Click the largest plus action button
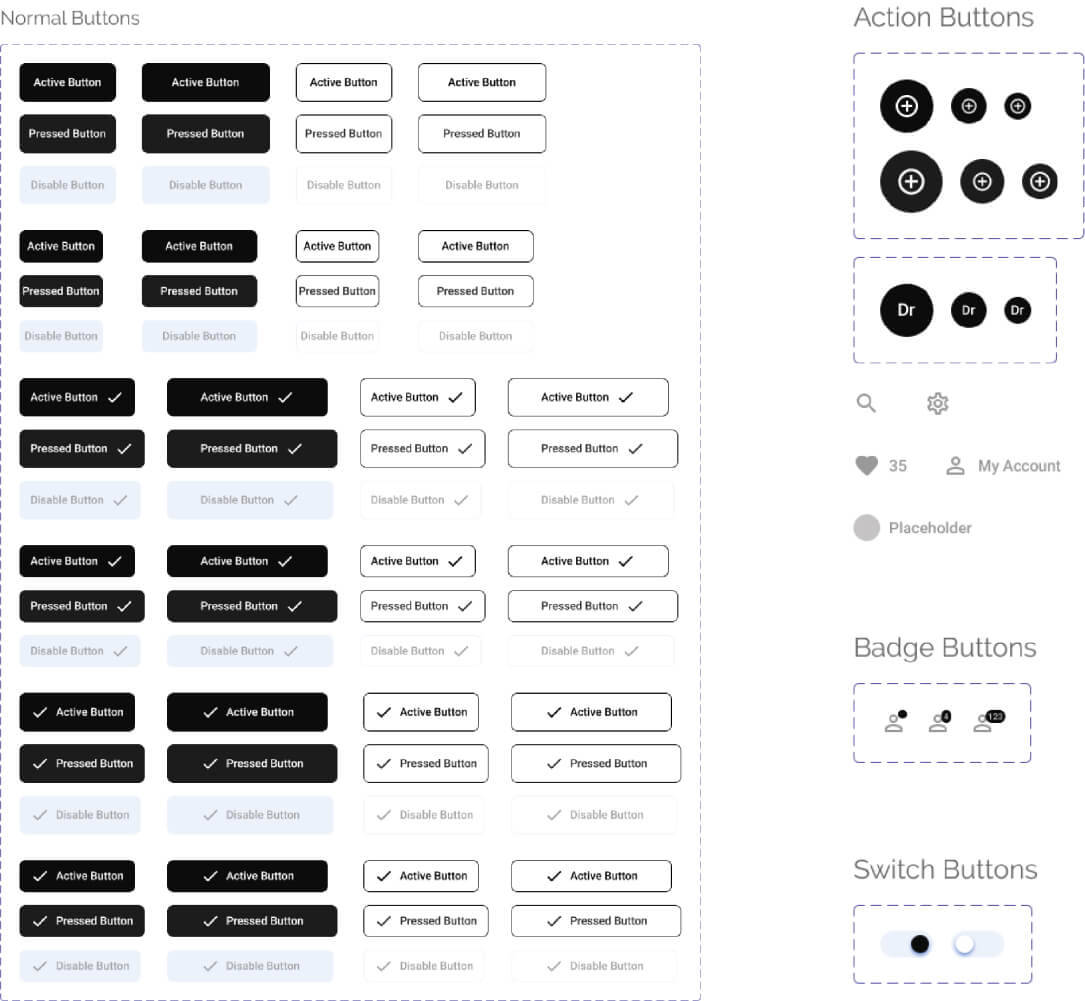 tap(911, 181)
